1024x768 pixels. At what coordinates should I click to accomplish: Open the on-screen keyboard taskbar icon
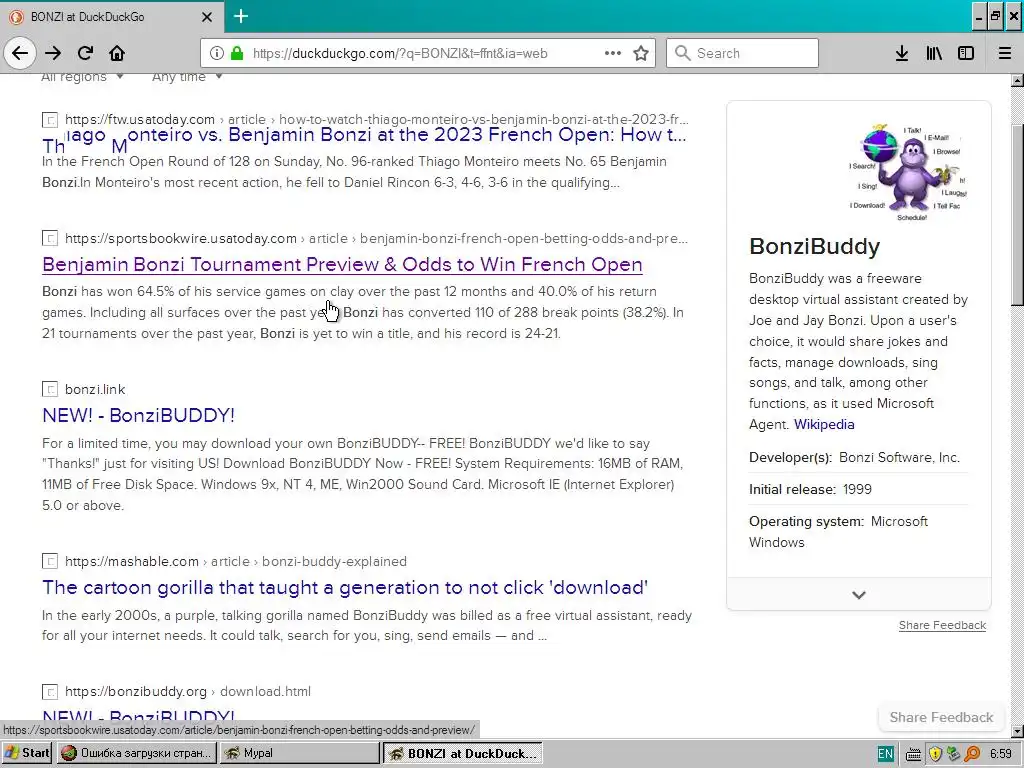tap(914, 754)
